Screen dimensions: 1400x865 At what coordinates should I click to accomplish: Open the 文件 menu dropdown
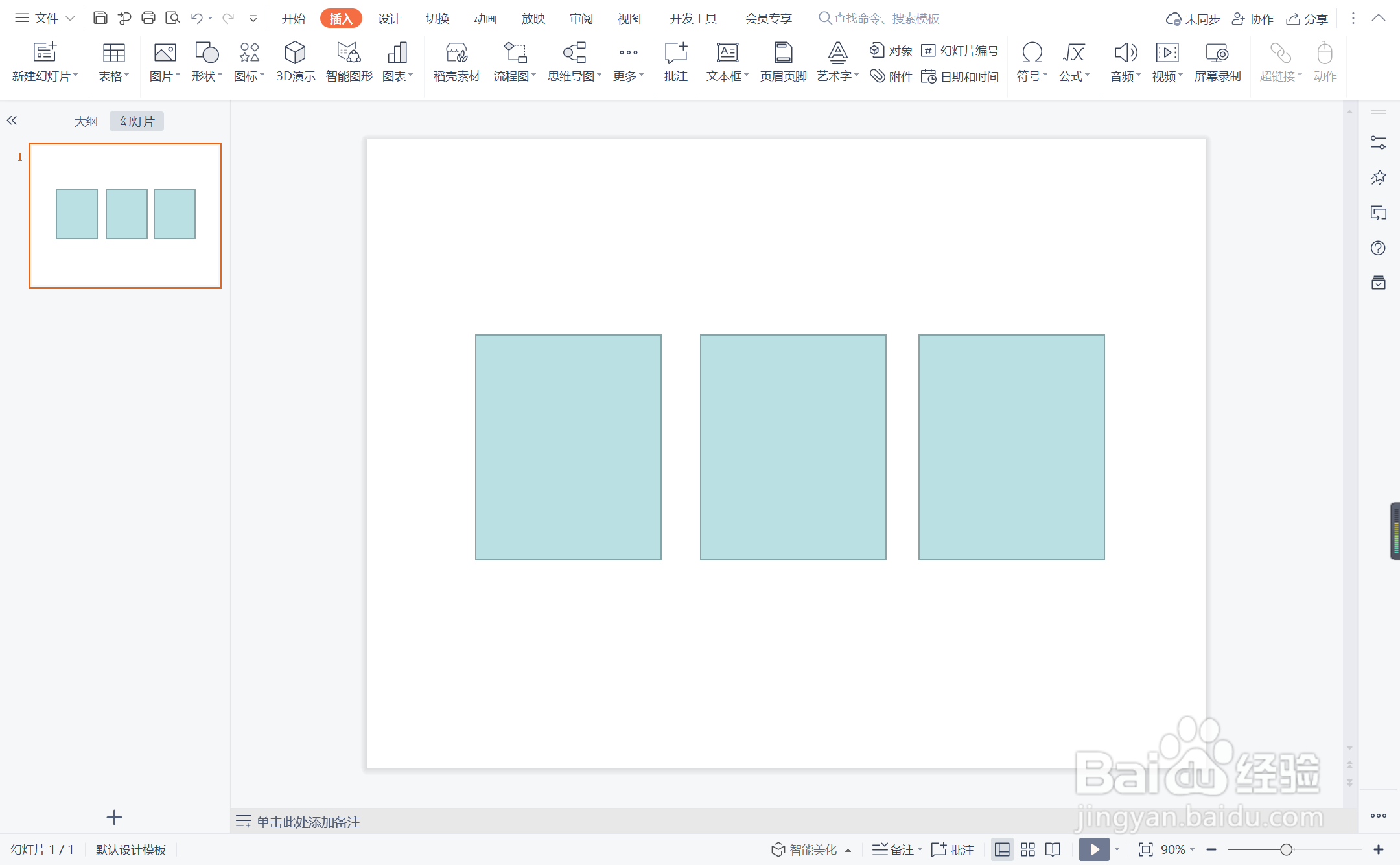pyautogui.click(x=45, y=18)
